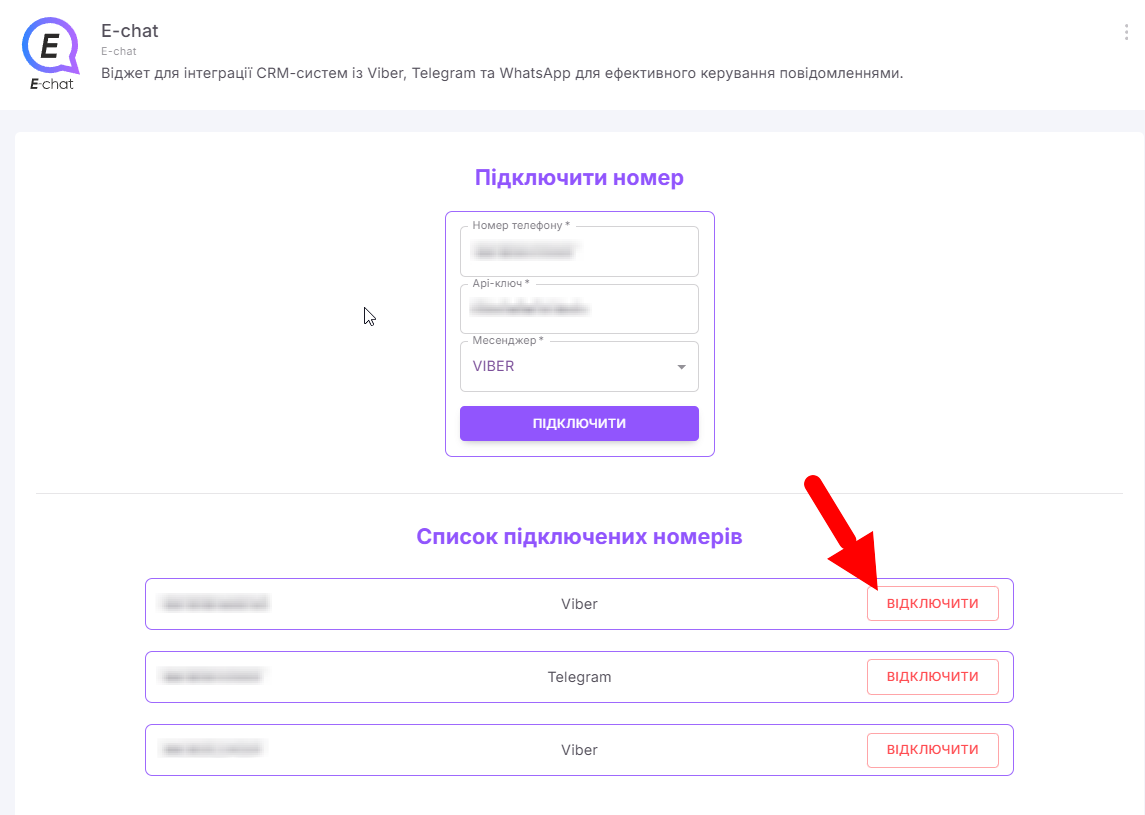The image size is (1145, 815).
Task: Disconnect the Telegram number
Action: [933, 677]
